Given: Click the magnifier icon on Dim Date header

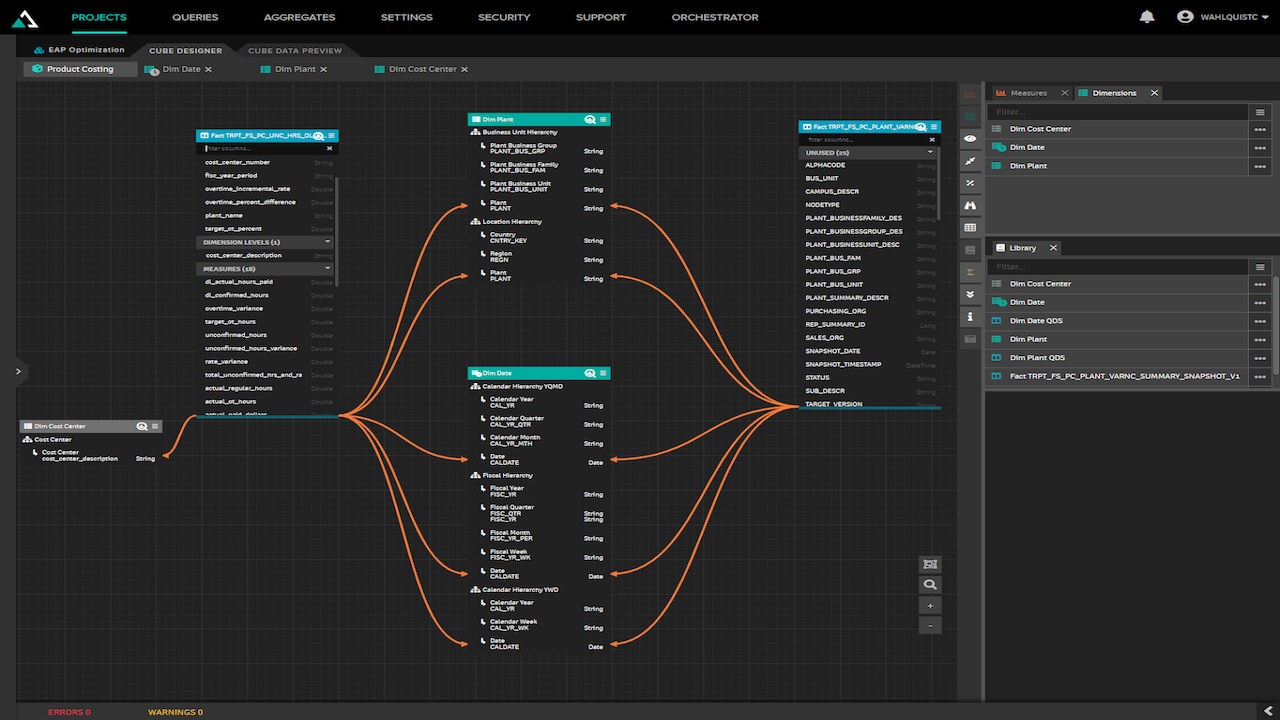Looking at the screenshot, I should click(590, 373).
